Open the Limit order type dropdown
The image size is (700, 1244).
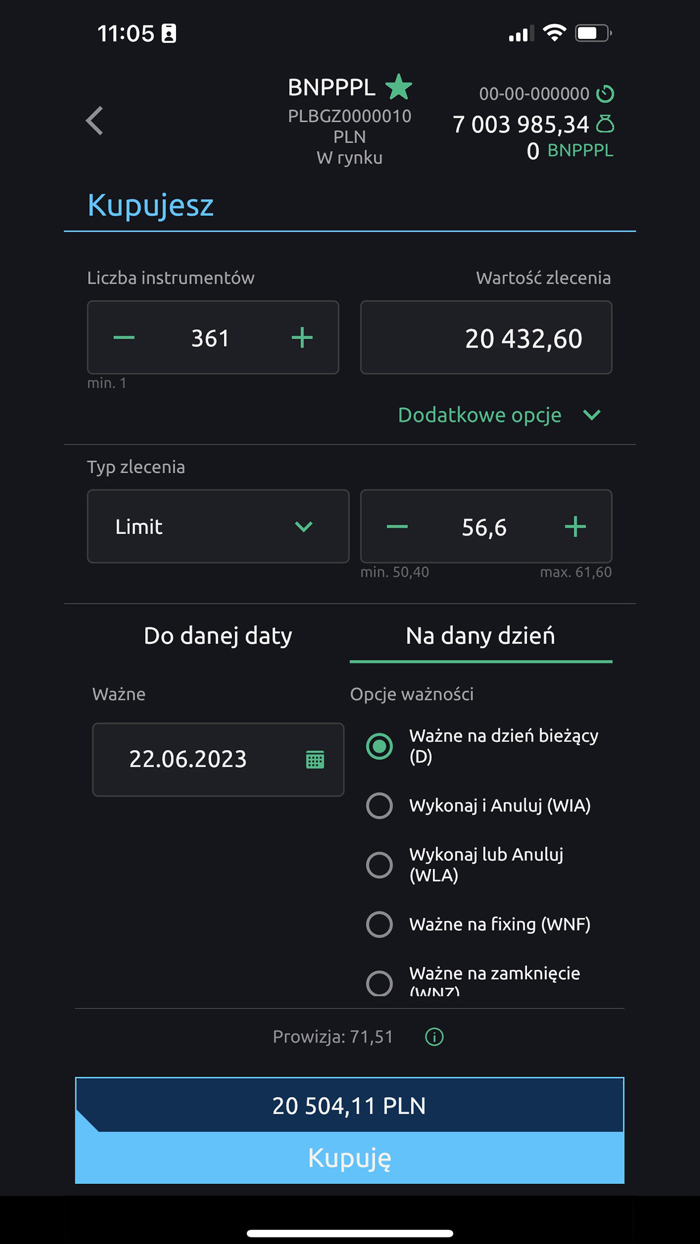(218, 527)
